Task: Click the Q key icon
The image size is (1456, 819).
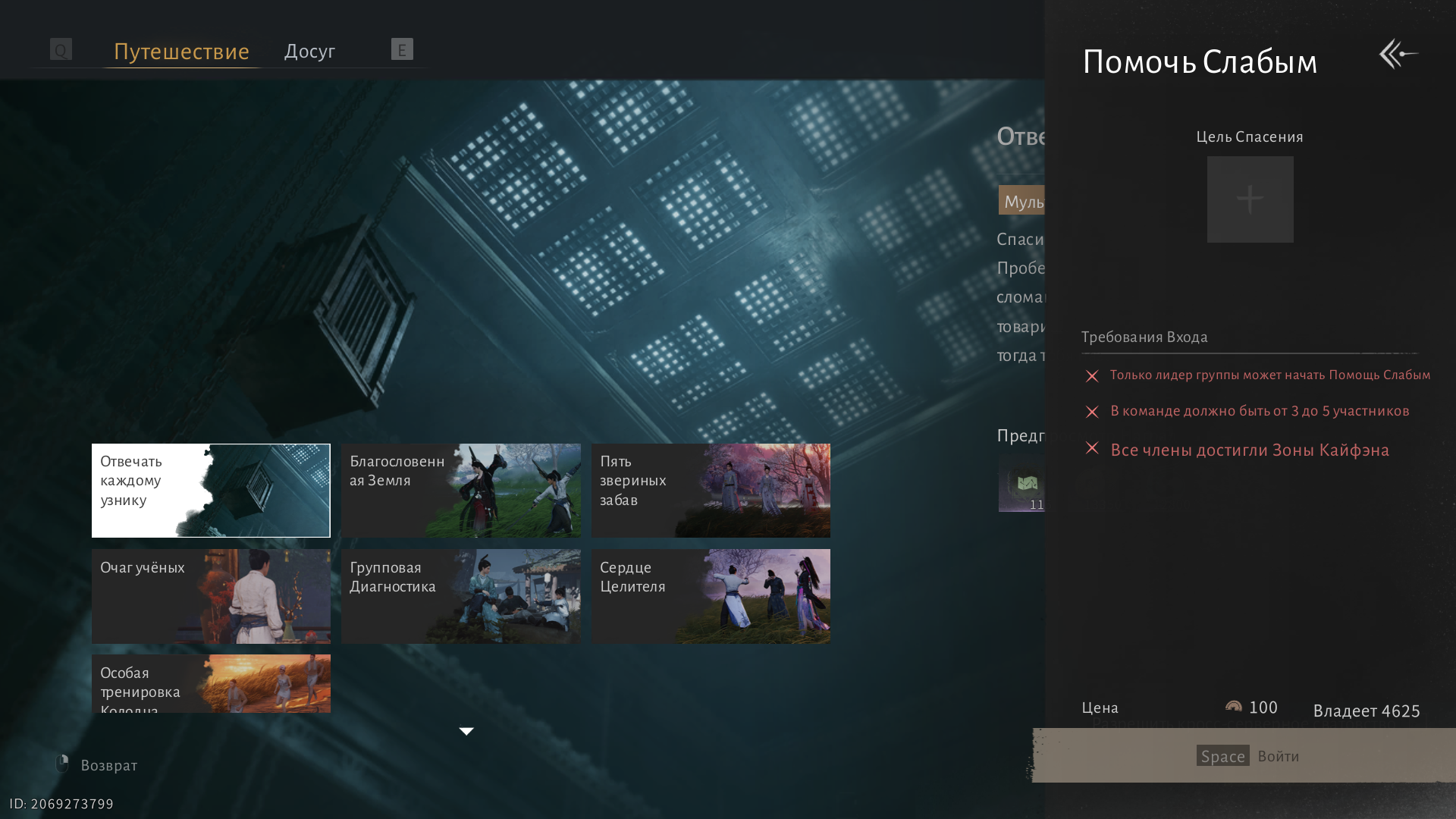Action: pos(61,49)
